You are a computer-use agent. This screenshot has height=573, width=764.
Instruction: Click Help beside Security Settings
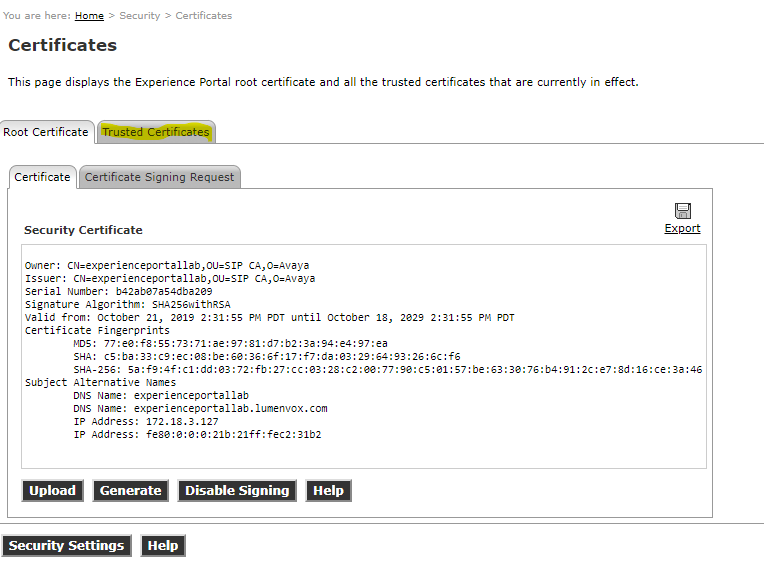[162, 545]
